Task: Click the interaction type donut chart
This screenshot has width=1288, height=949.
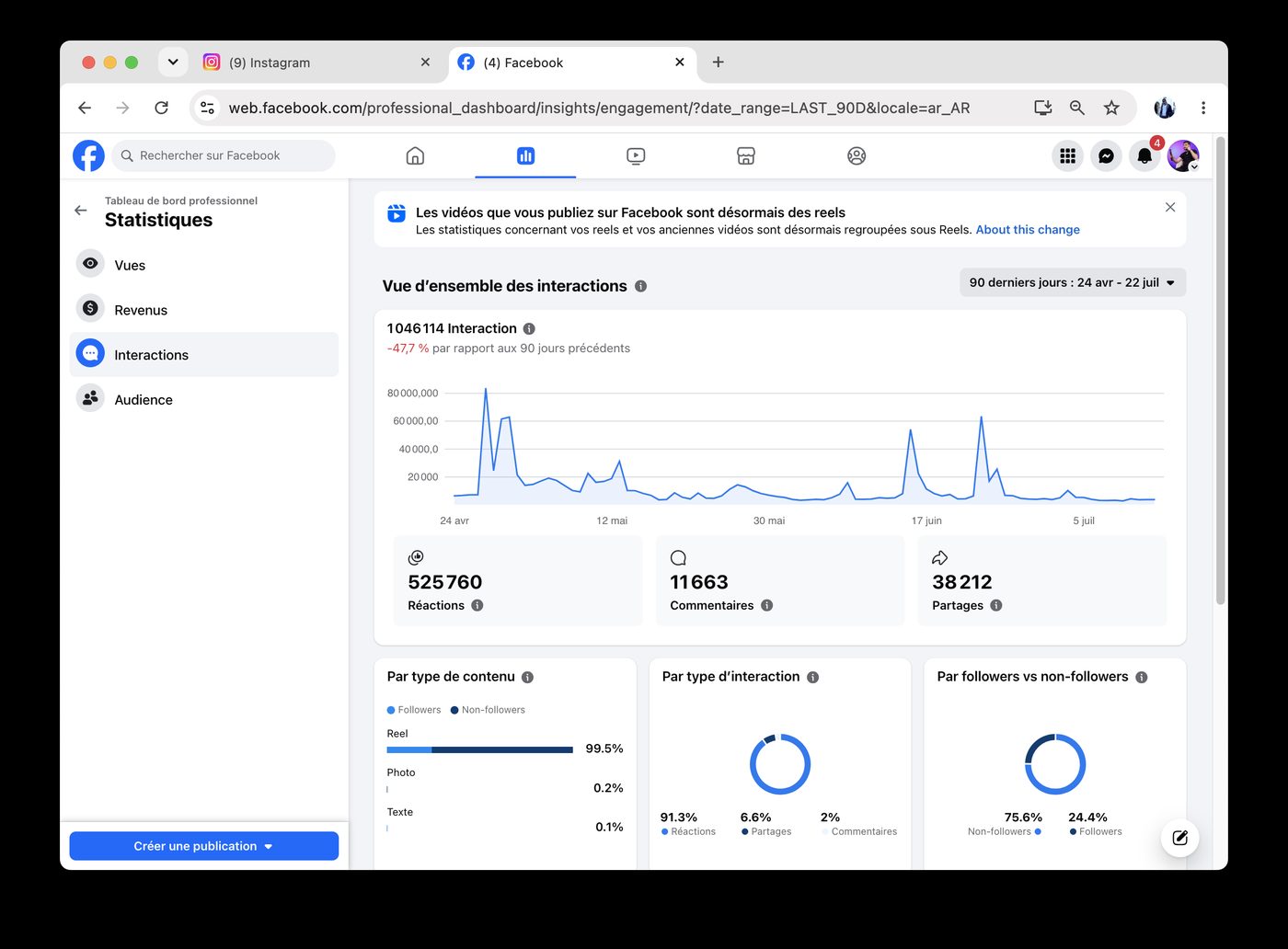Action: click(x=780, y=764)
